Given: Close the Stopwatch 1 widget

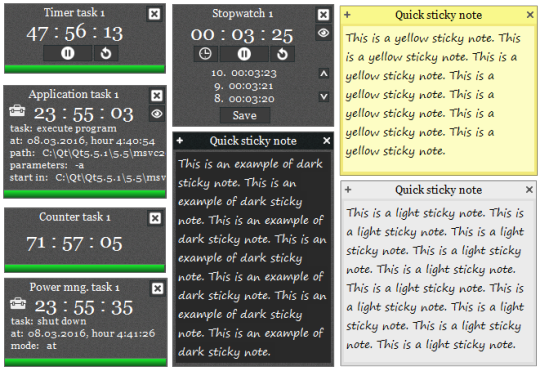Looking at the screenshot, I should (323, 14).
